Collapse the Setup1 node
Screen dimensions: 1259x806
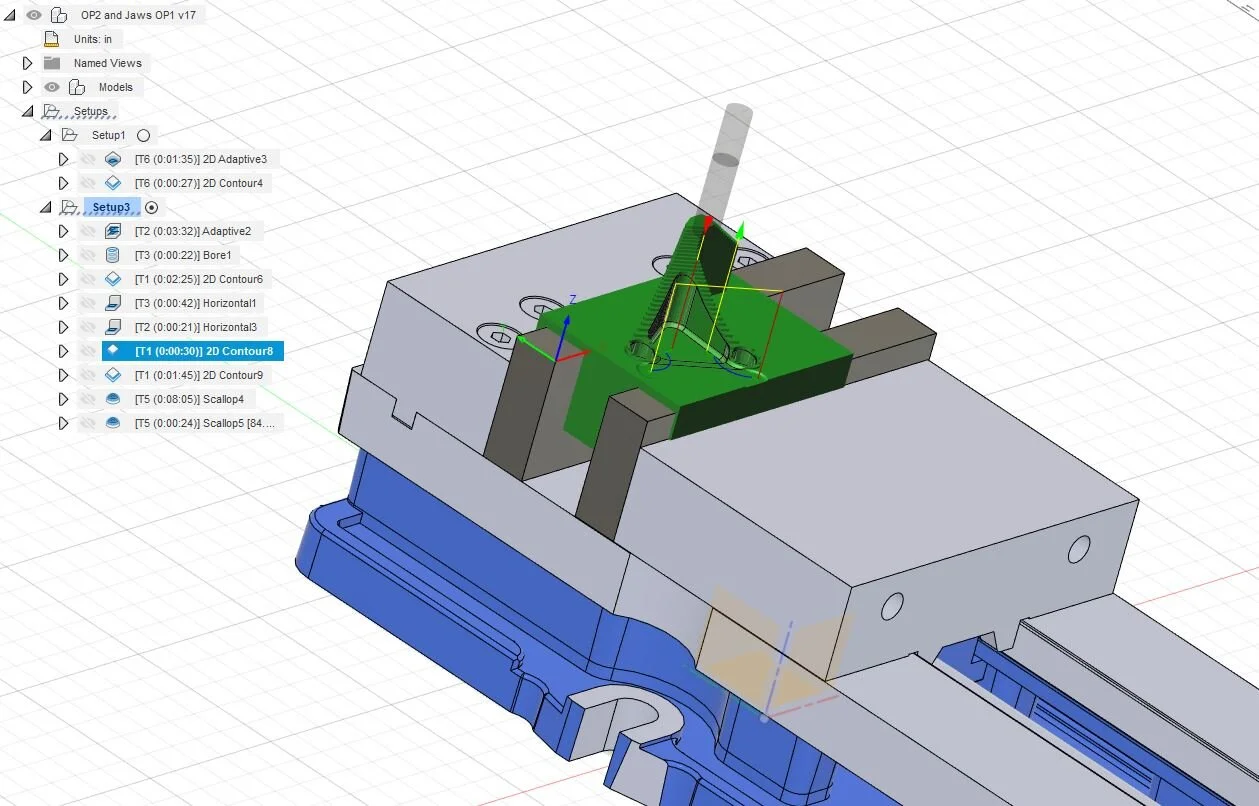(46, 135)
